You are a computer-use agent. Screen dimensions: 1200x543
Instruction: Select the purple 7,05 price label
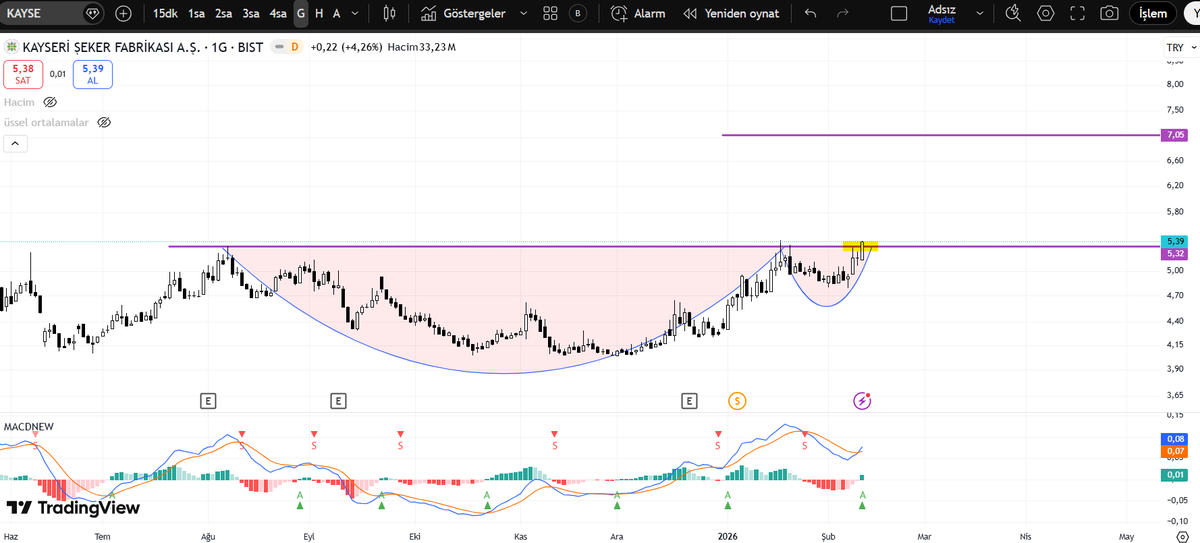coord(1174,135)
